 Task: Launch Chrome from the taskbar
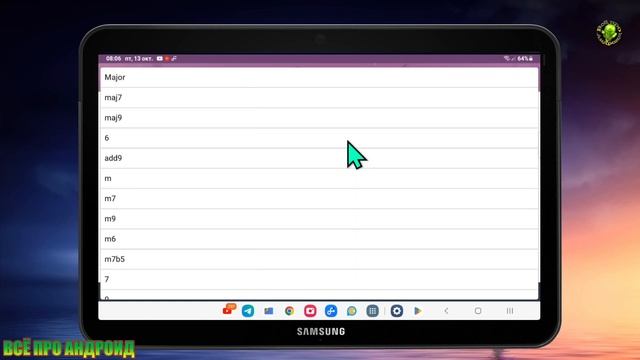(x=289, y=311)
